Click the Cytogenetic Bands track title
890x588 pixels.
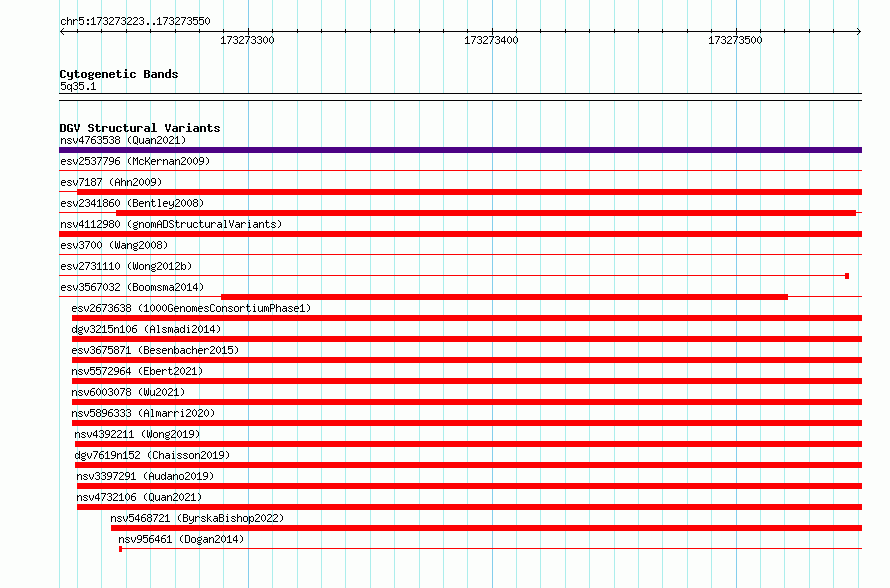click(119, 74)
